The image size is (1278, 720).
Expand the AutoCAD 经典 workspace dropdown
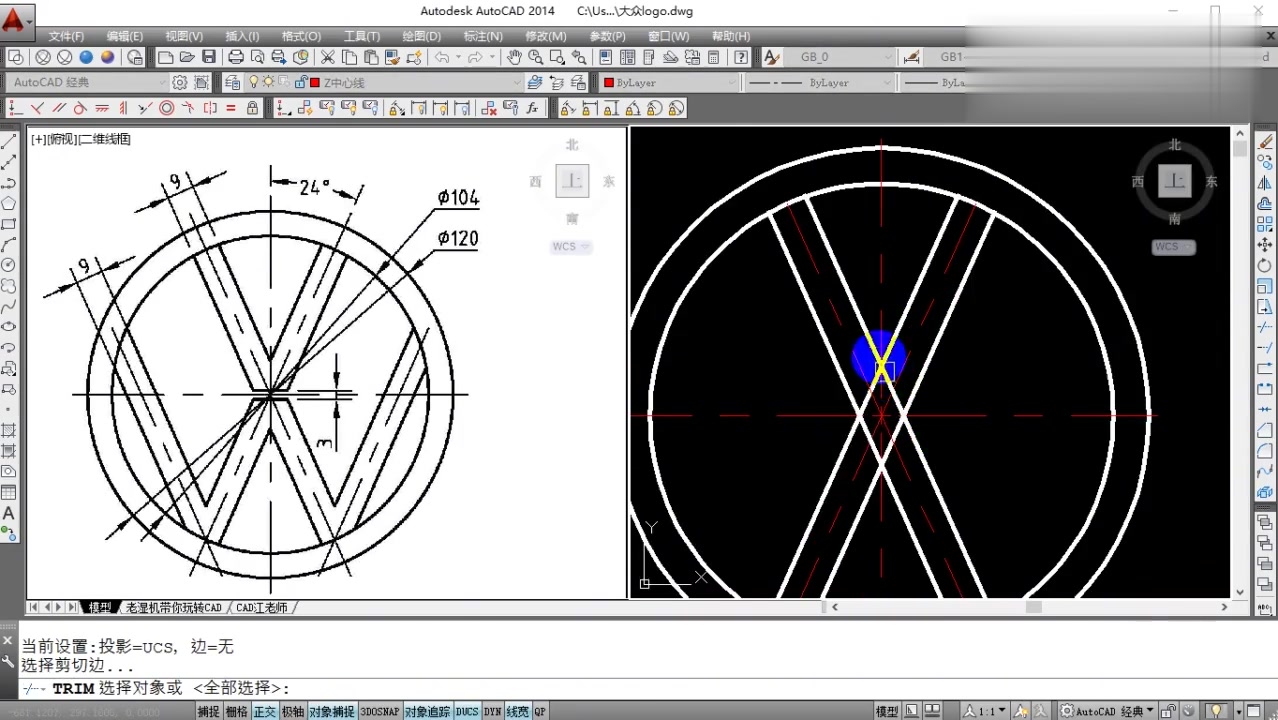coord(165,82)
